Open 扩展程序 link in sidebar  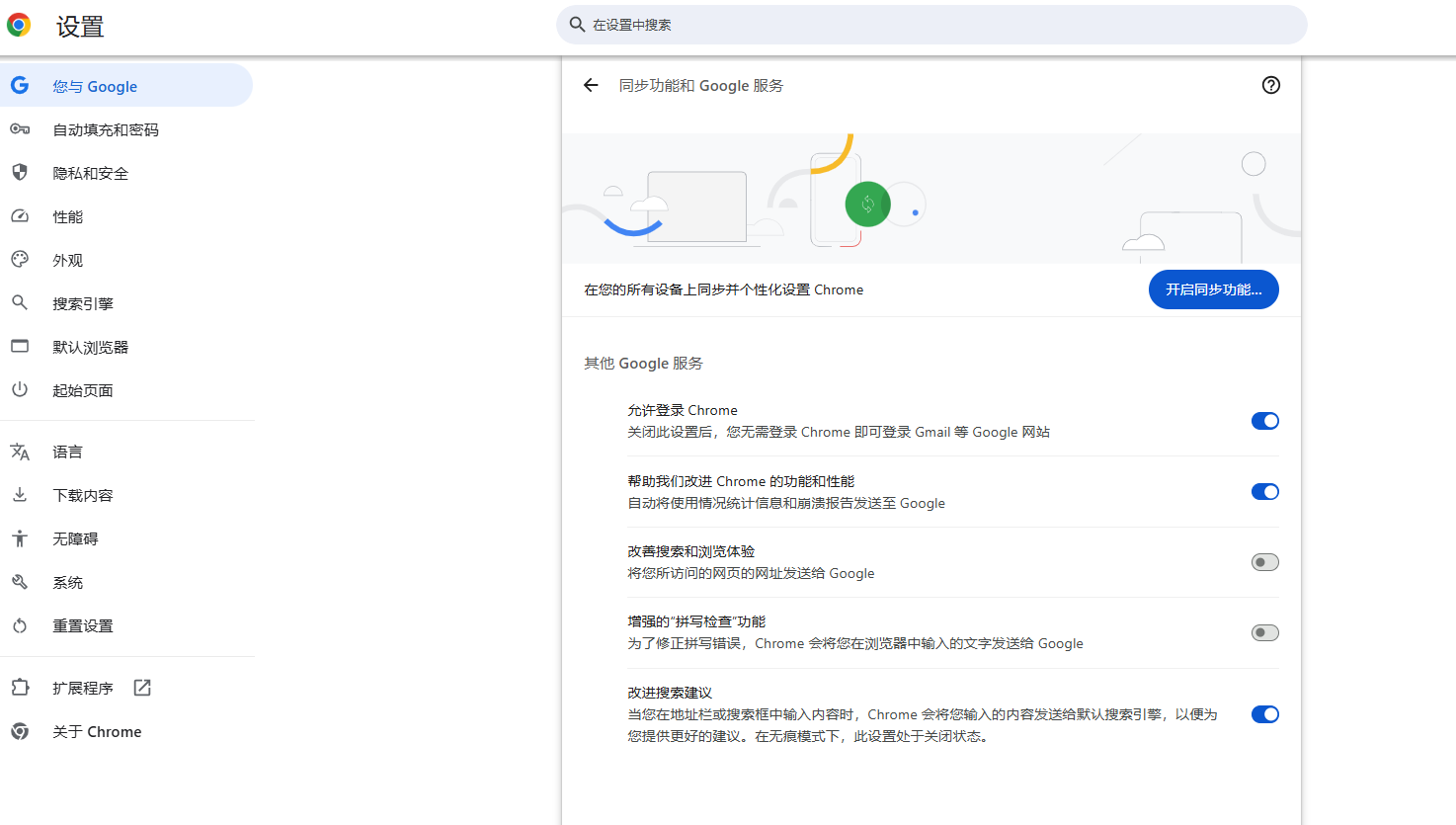(x=126, y=688)
